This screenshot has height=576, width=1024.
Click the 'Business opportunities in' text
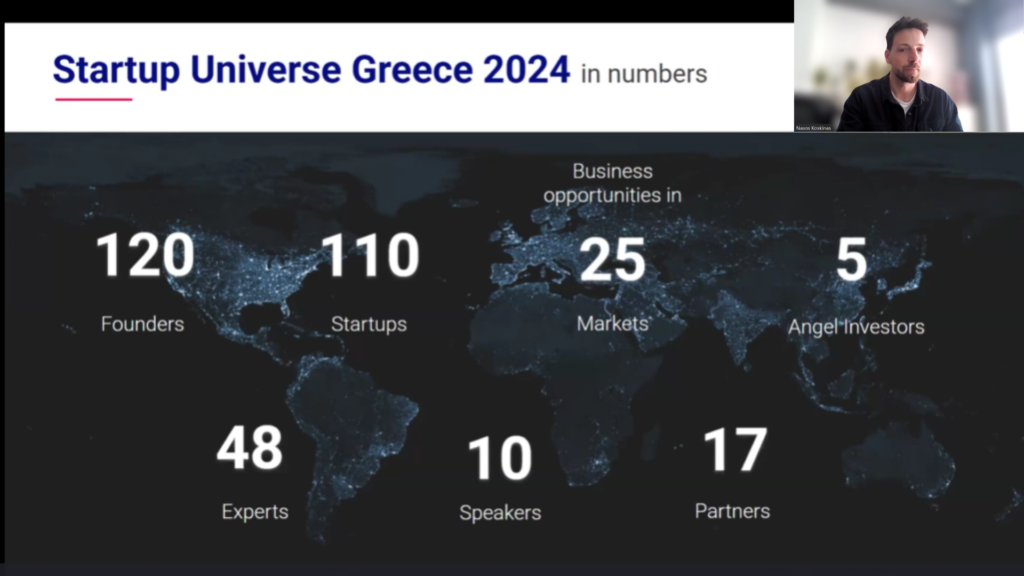coord(612,183)
